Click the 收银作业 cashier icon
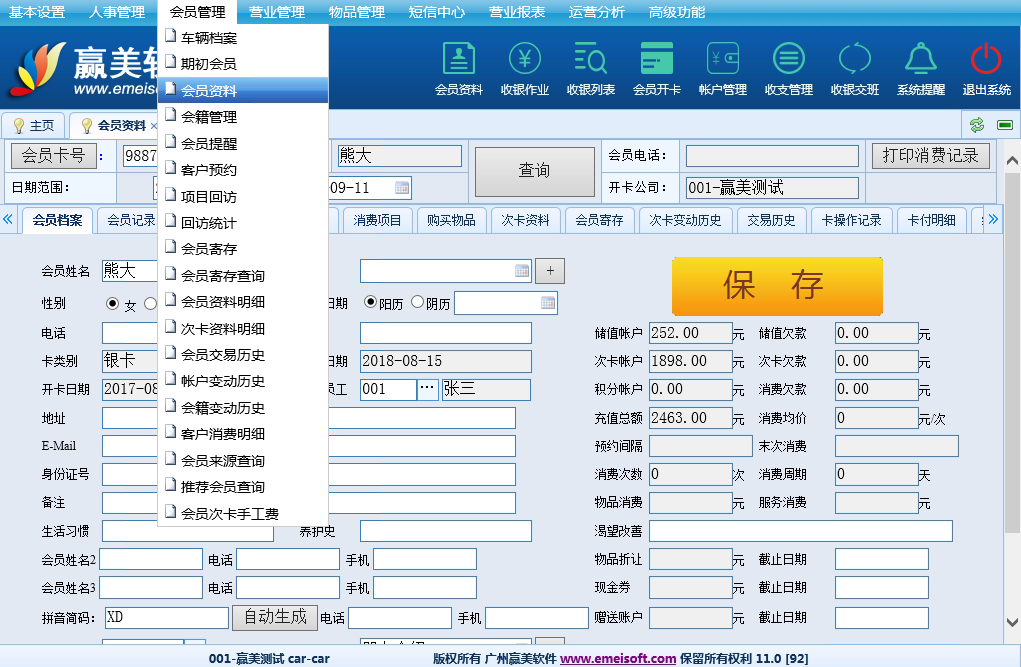 click(x=524, y=67)
